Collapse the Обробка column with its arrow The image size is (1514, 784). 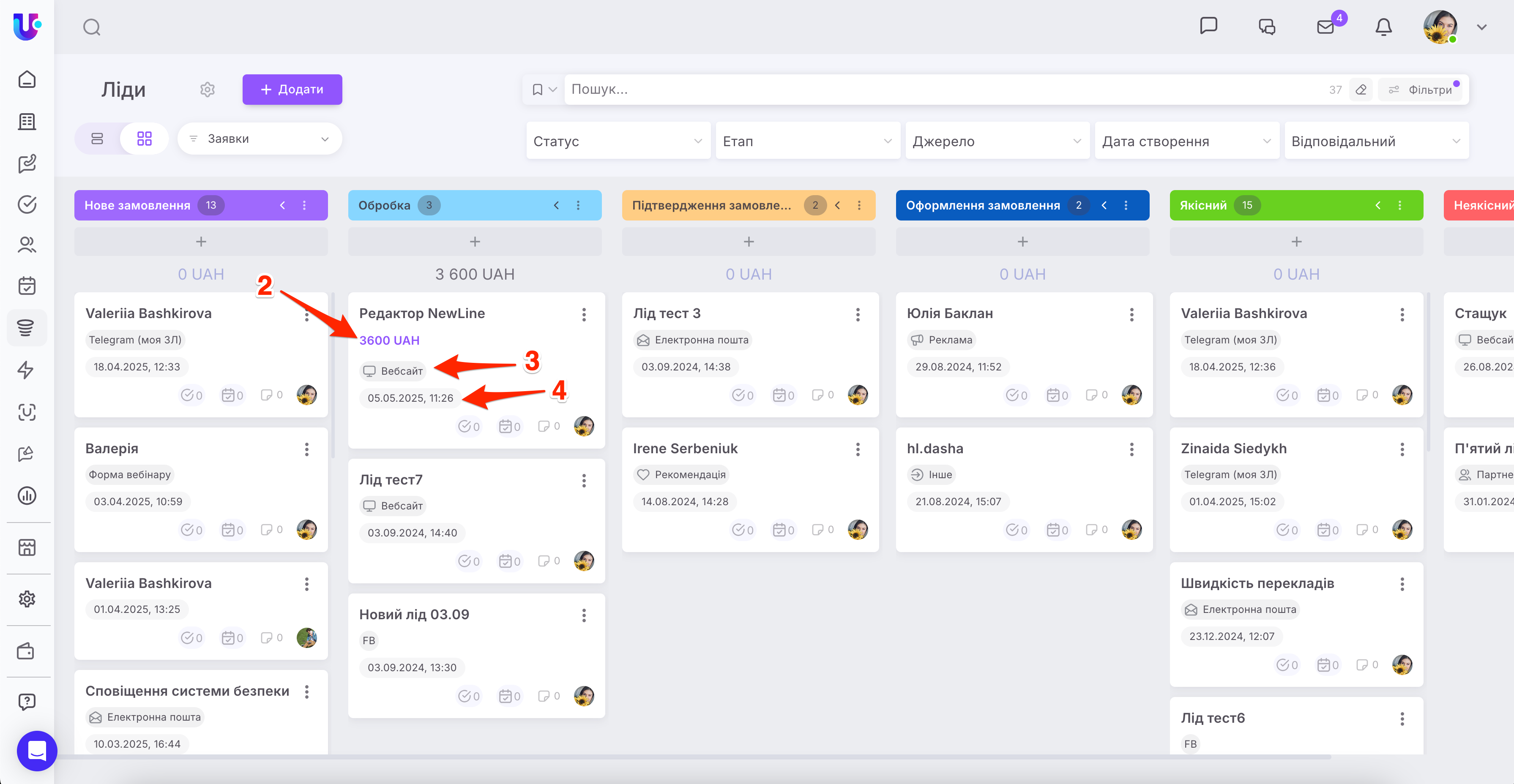tap(556, 206)
